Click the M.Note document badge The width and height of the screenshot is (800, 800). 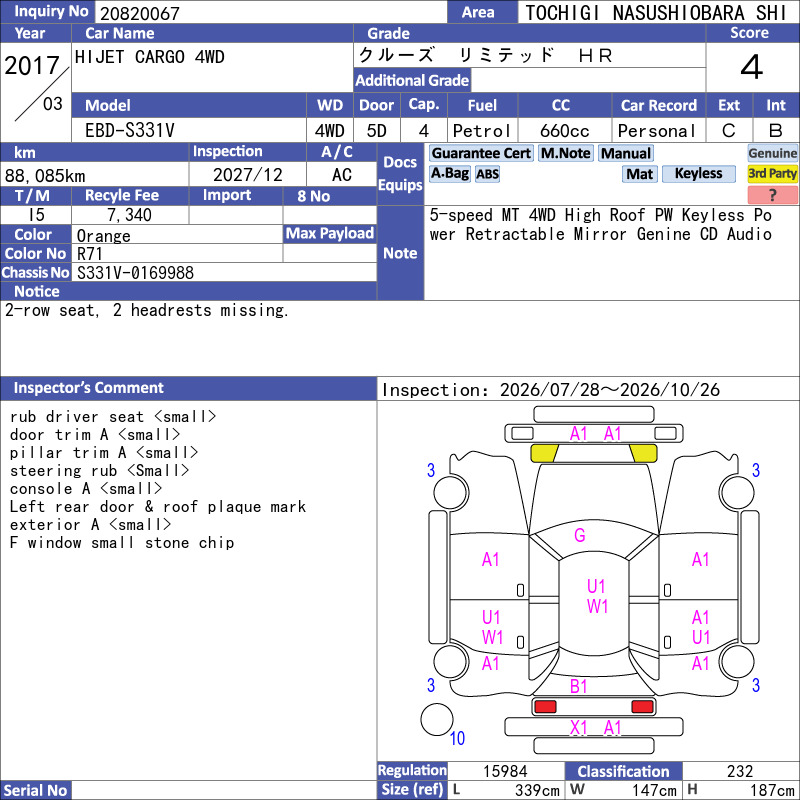point(566,153)
